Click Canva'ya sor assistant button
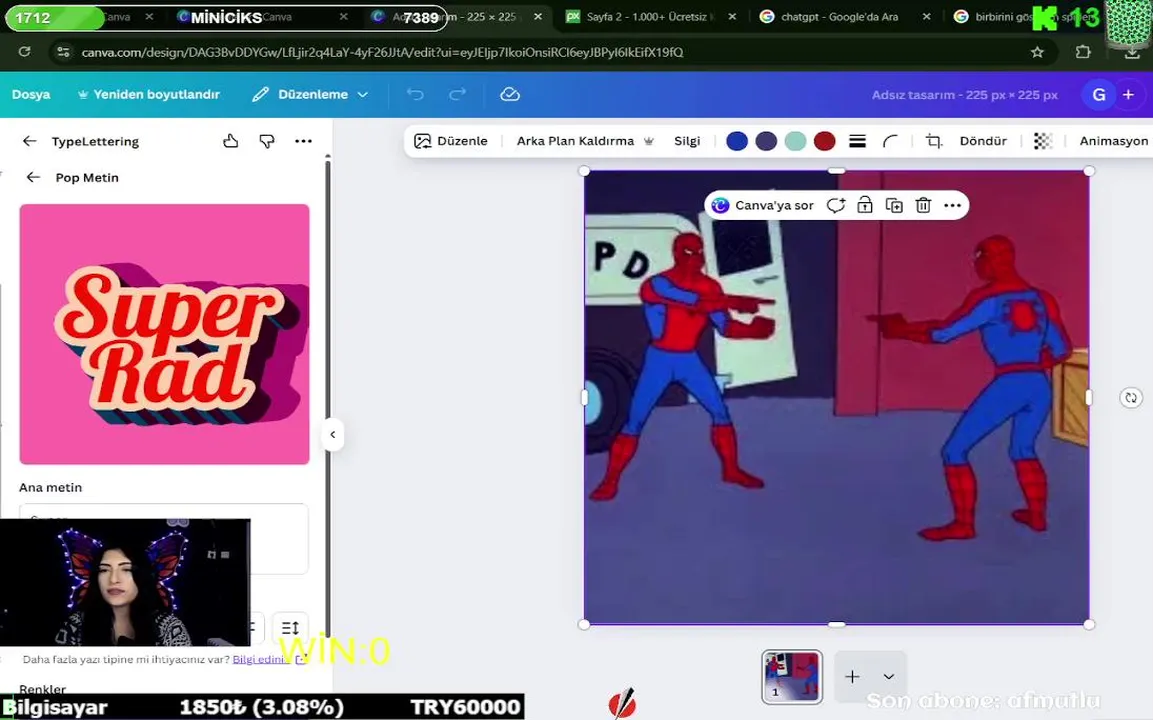 pyautogui.click(x=763, y=205)
